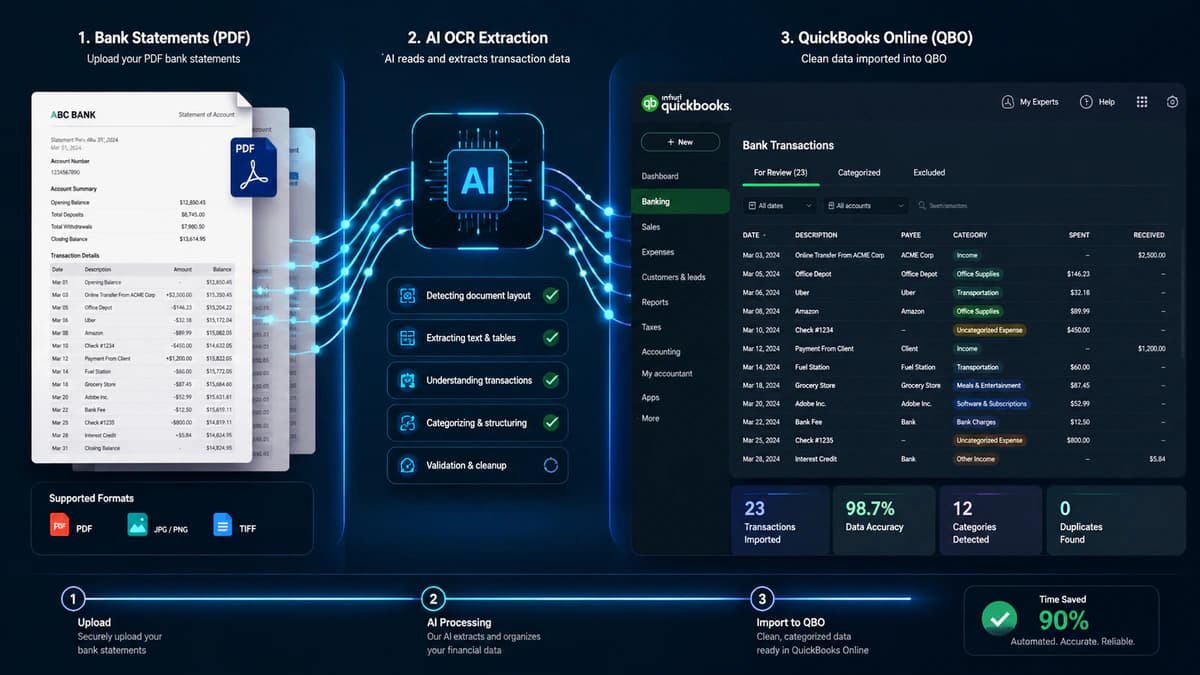Click the 12 Categories Detected card
The height and width of the screenshot is (675, 1200).
click(992, 520)
